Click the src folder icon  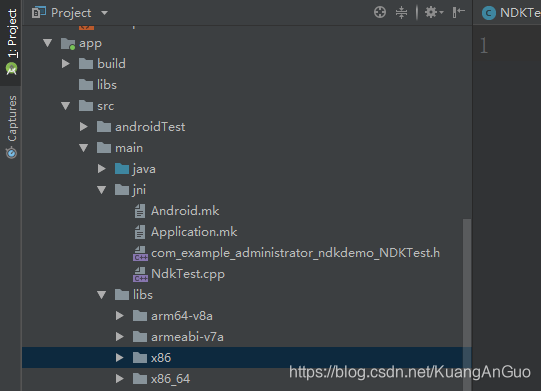[x=86, y=106]
